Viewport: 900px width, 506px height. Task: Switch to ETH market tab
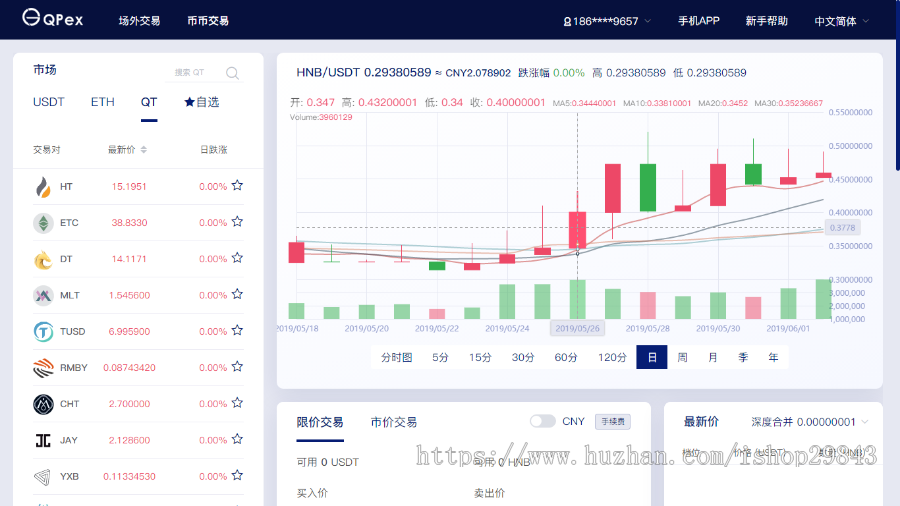click(103, 102)
